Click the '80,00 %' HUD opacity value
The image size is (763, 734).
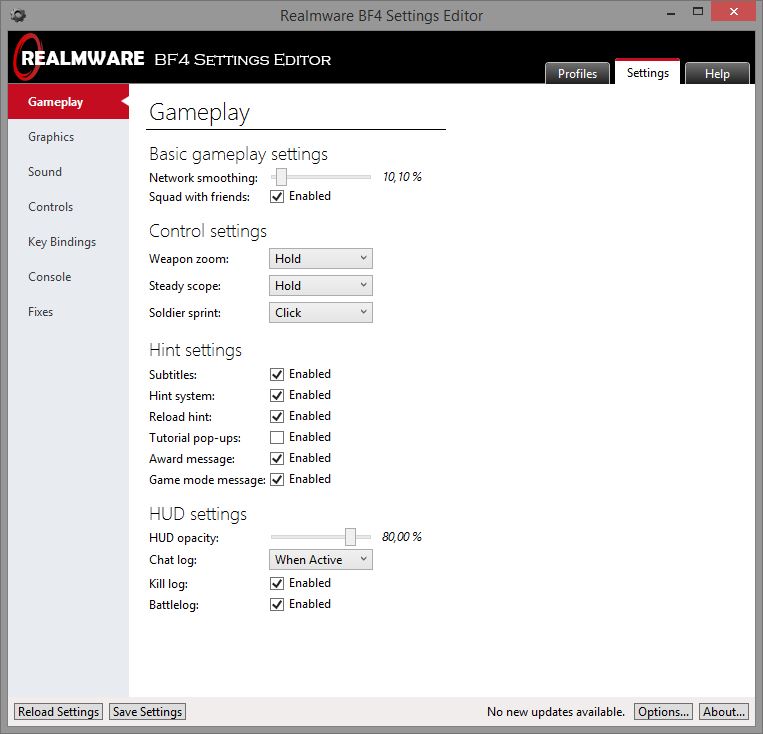point(402,537)
